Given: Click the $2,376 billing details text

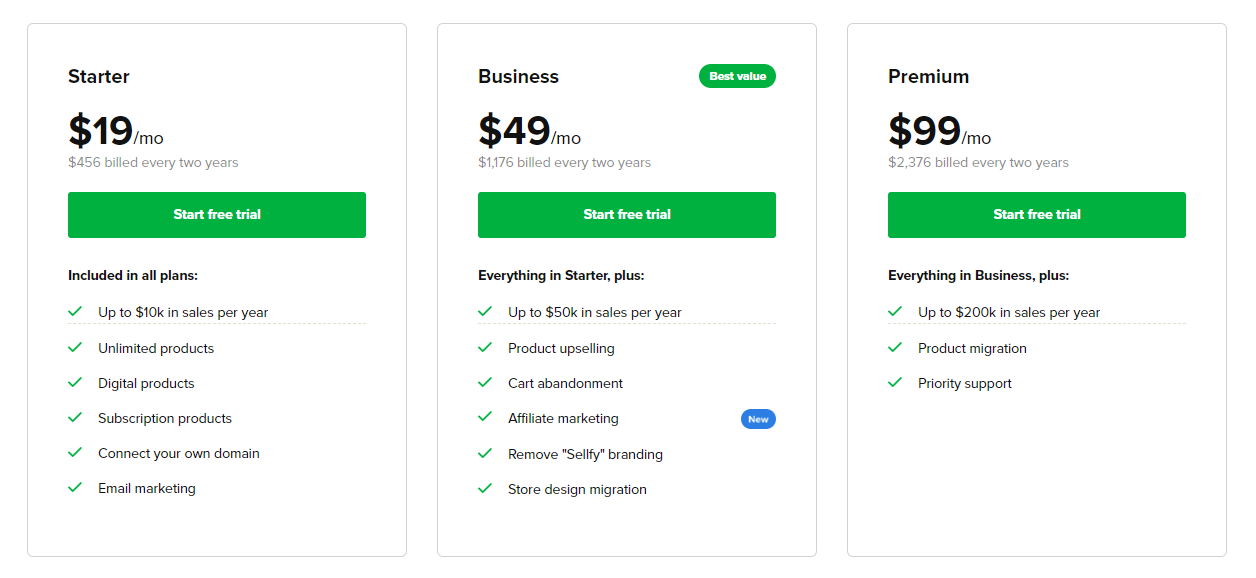Looking at the screenshot, I should tap(978, 162).
